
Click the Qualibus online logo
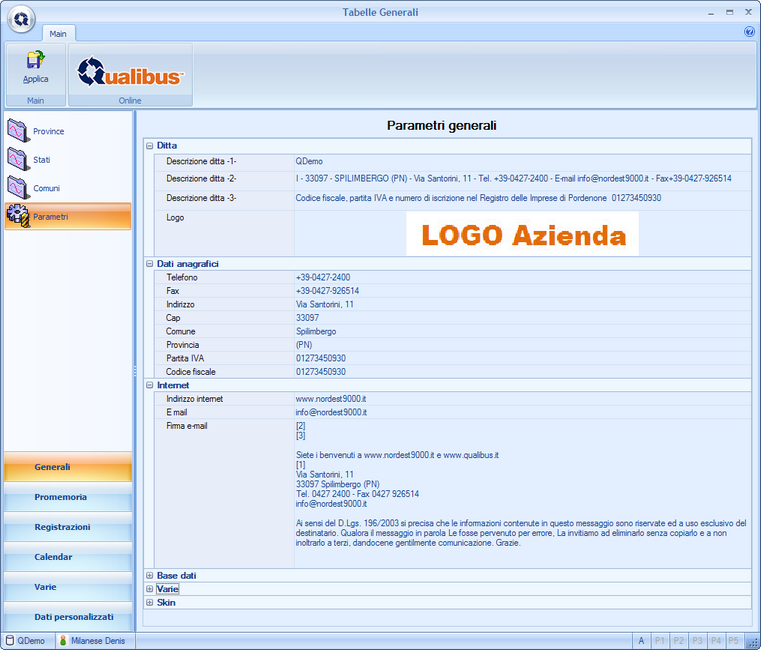130,70
